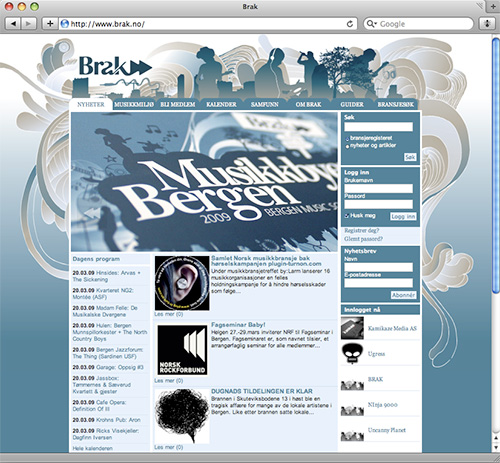
Task: Click the Logg inn button
Action: [x=403, y=217]
